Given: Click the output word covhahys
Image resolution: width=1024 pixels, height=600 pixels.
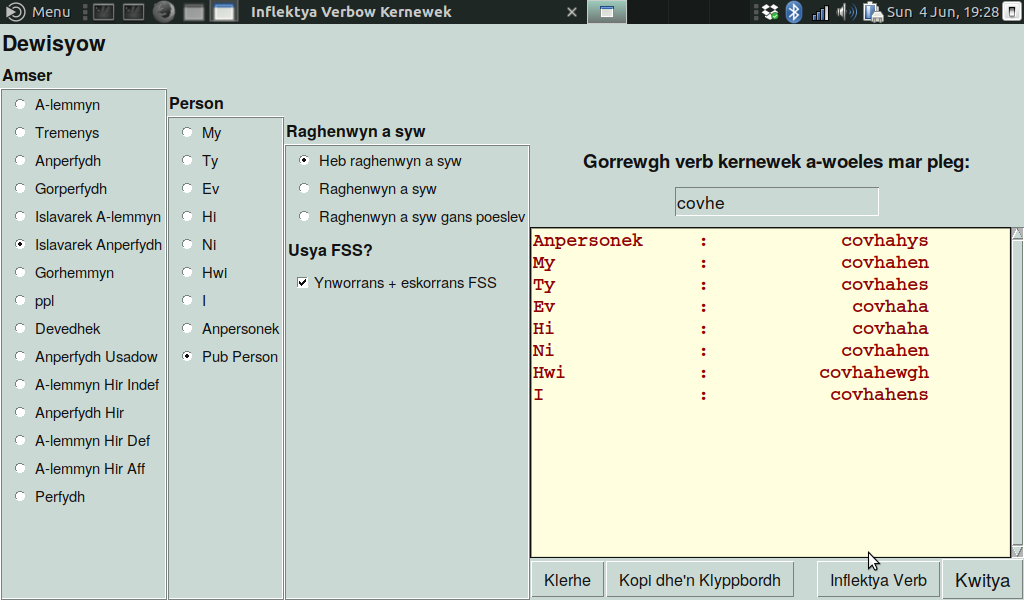Looking at the screenshot, I should click(x=884, y=240).
